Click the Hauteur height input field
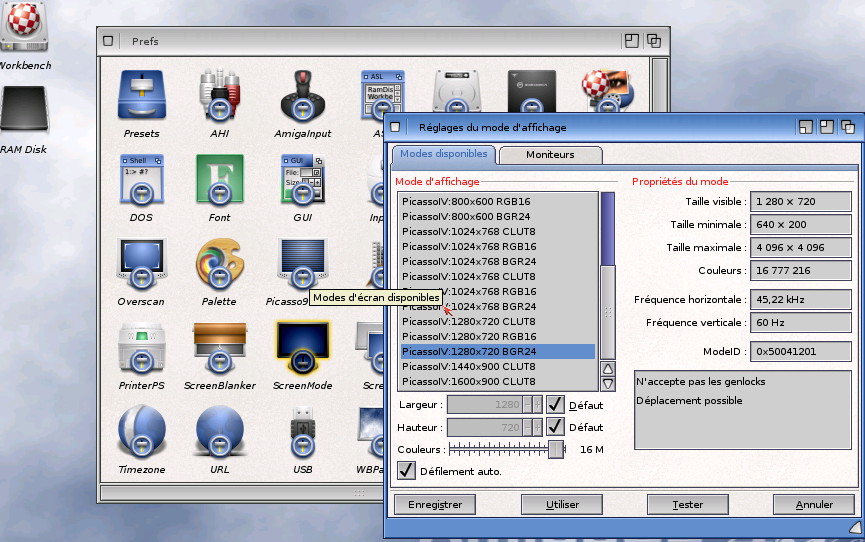The height and width of the screenshot is (542, 865). click(484, 427)
